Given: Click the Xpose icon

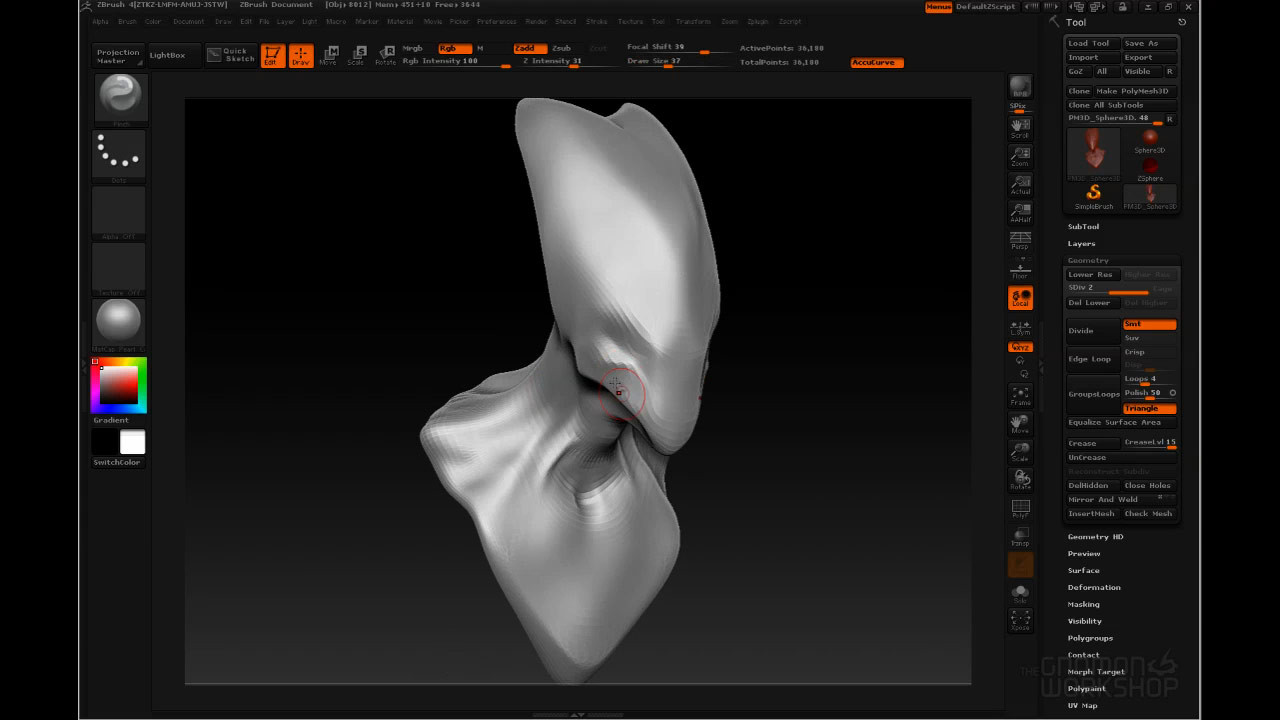Looking at the screenshot, I should click(1020, 621).
